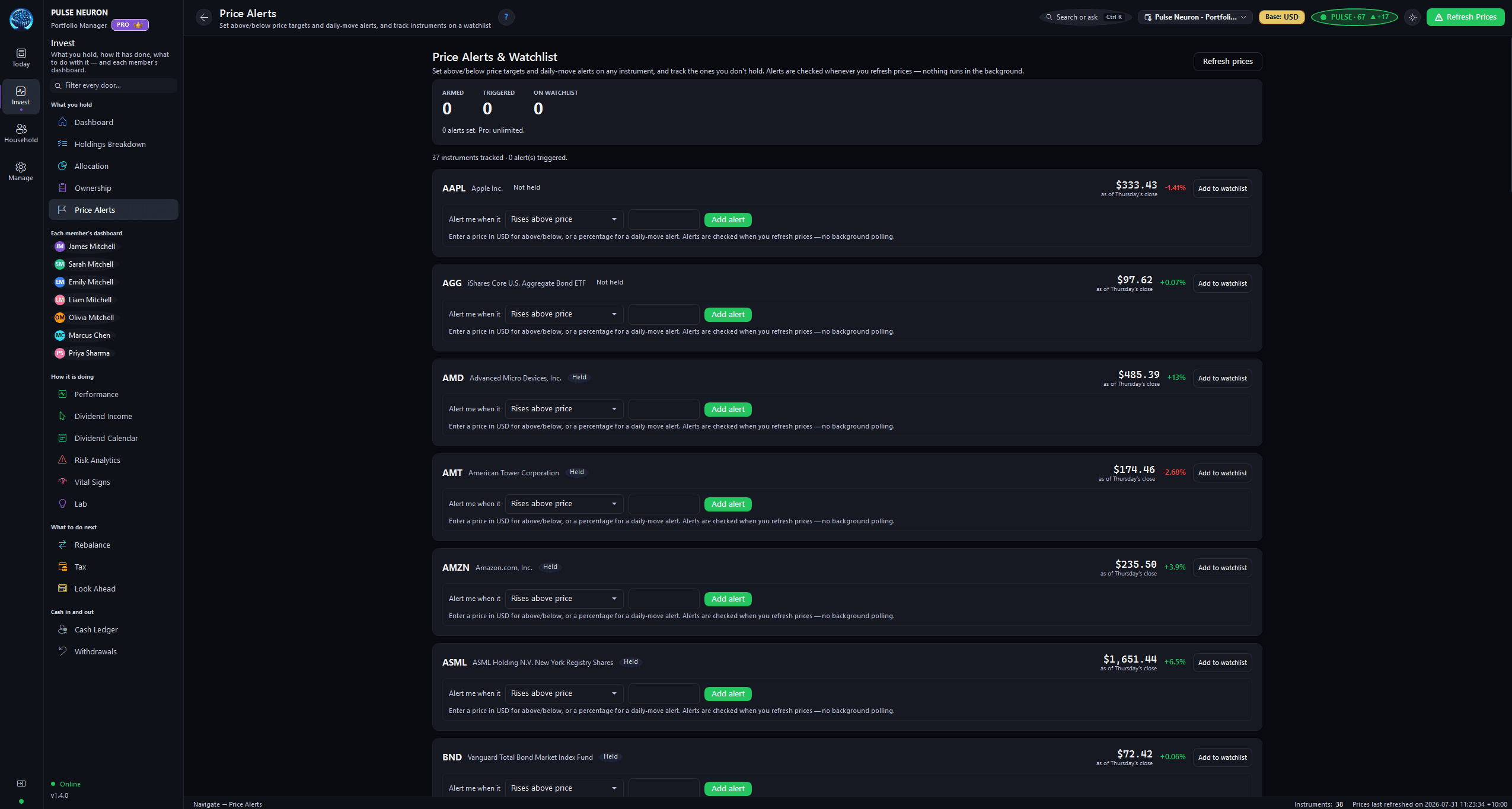Add BND to watchlist

1222,757
